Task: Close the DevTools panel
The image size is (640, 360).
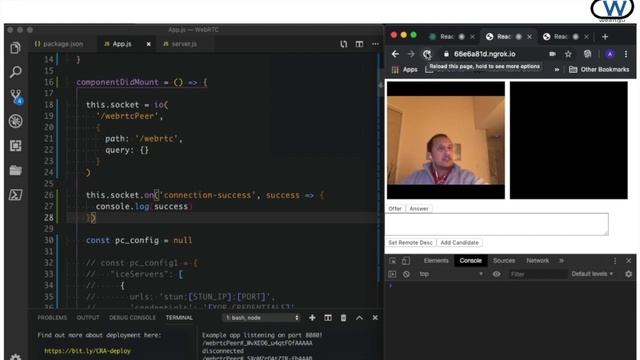Action: 629,261
